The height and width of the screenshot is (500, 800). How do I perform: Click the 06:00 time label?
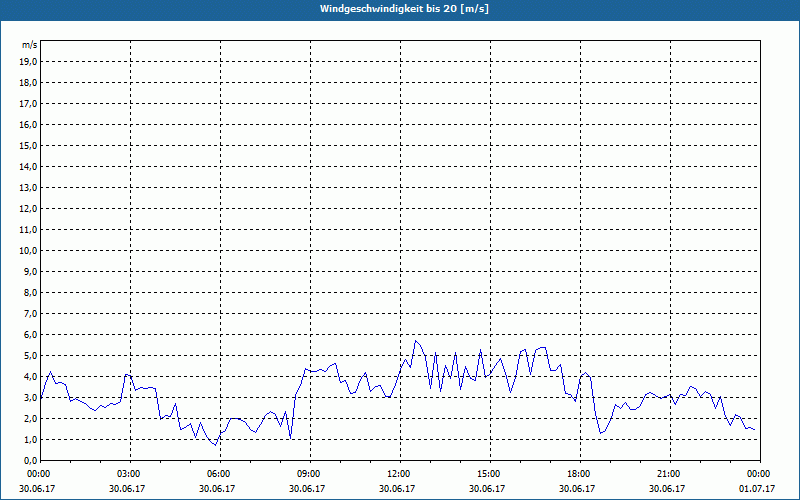pos(220,474)
